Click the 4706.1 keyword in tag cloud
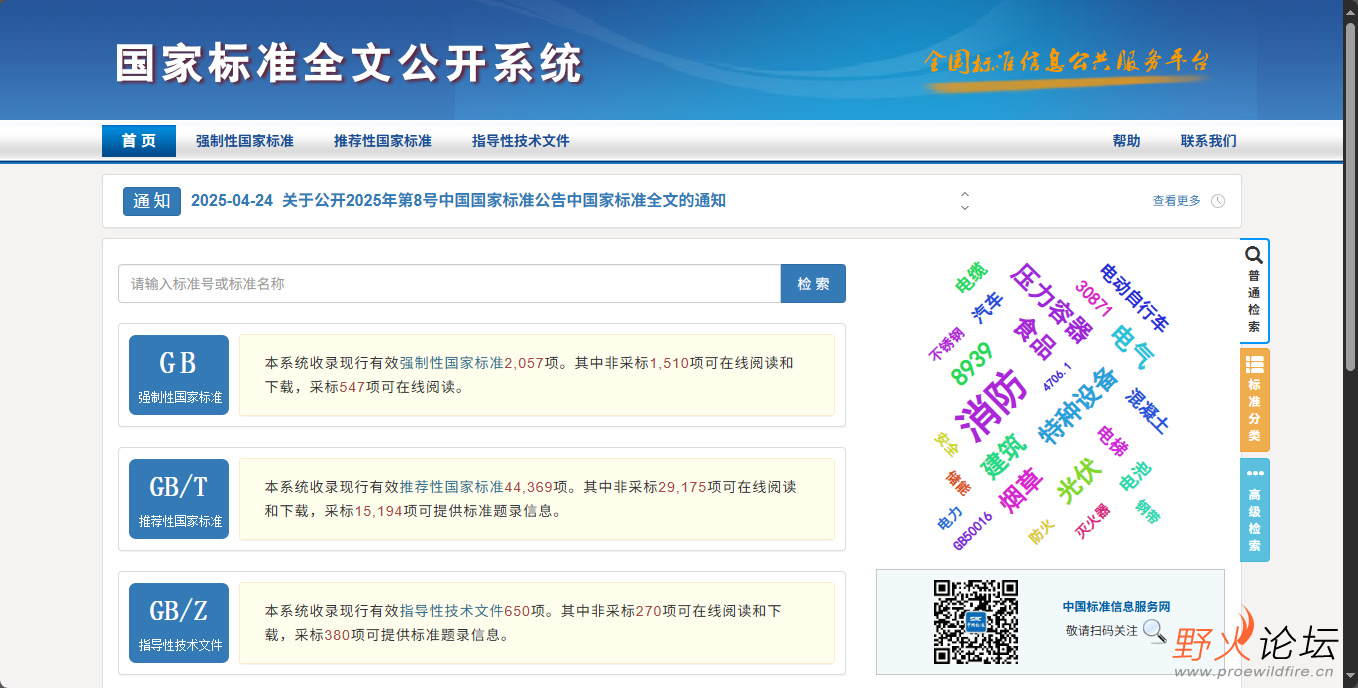 [1057, 378]
